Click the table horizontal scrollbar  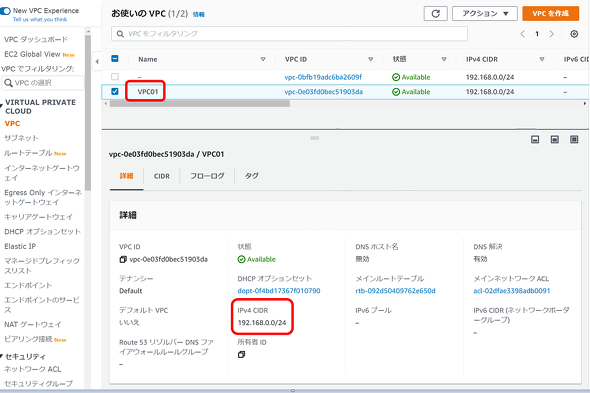click(199, 104)
